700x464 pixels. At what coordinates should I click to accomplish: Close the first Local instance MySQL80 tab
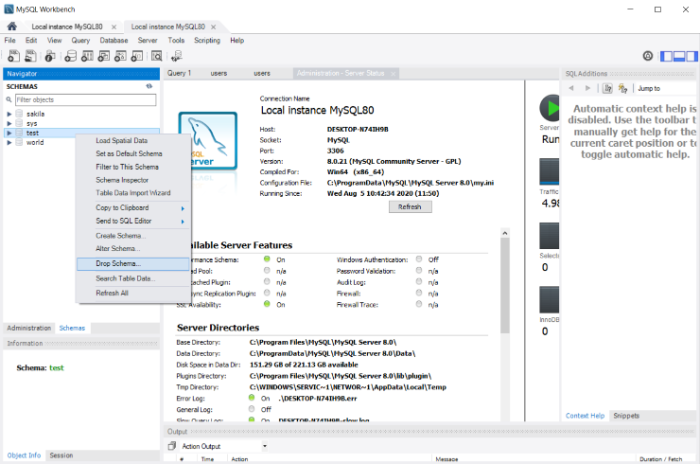(x=114, y=27)
